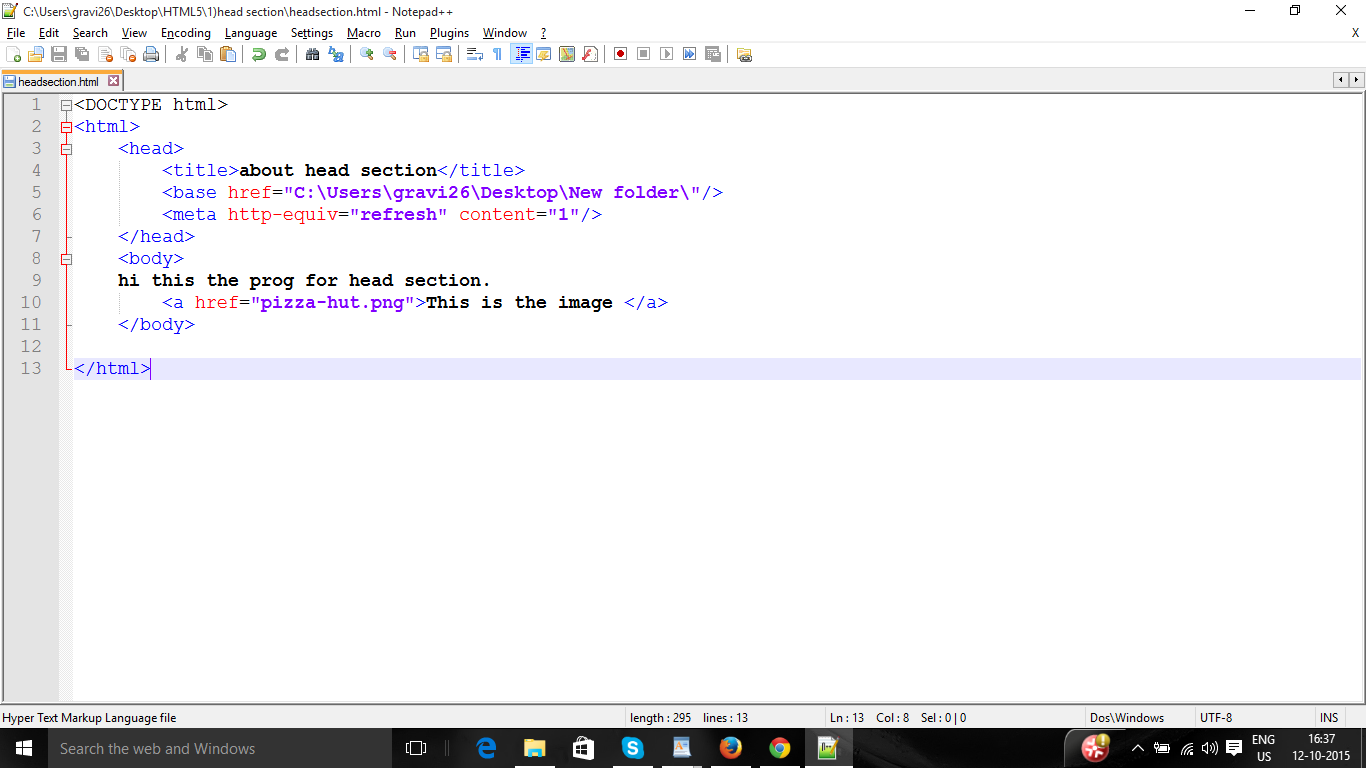Collapse the body section fold marker
Screen dimensions: 1366x768
point(66,259)
